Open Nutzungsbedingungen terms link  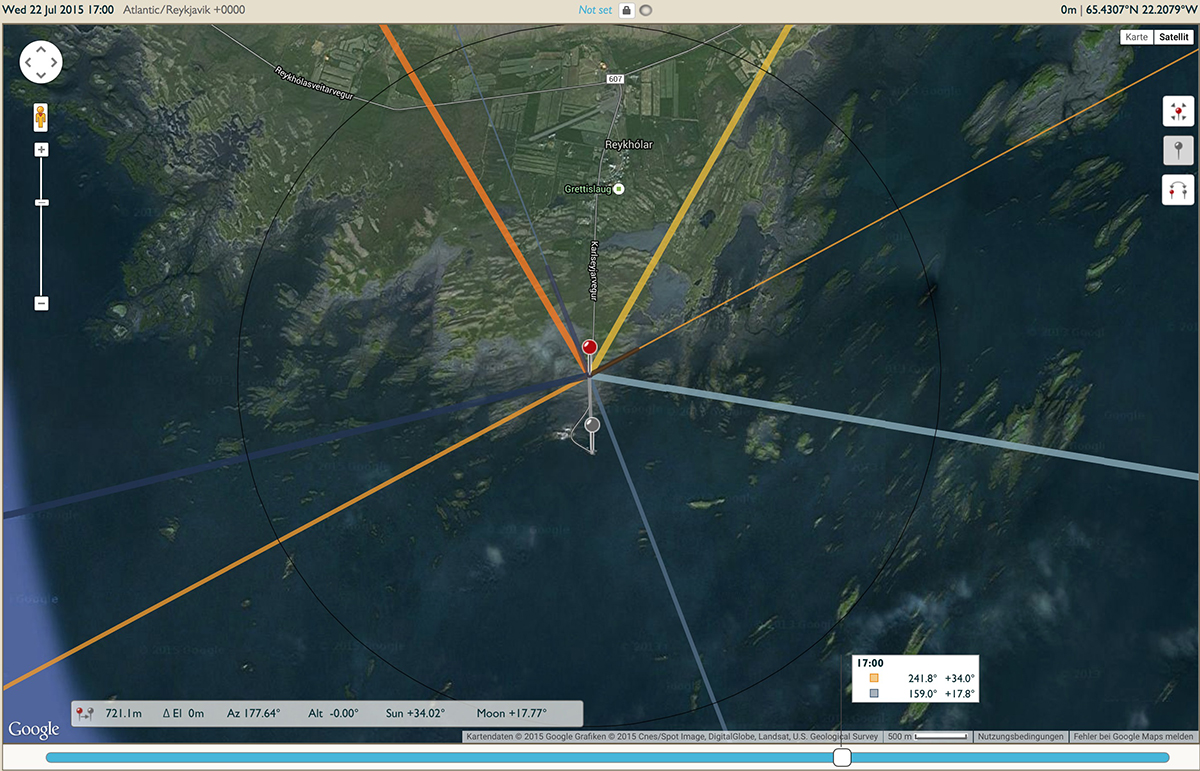[x=1021, y=737]
